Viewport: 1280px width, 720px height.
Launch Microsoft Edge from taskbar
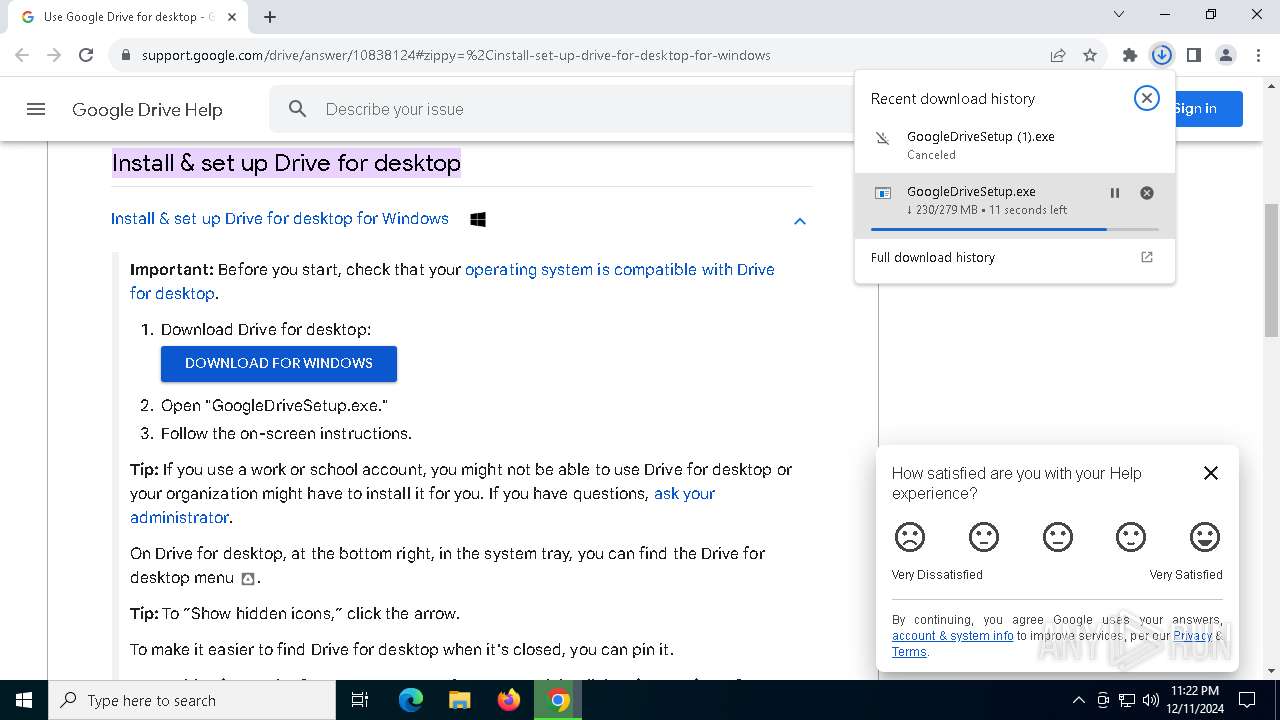point(411,700)
